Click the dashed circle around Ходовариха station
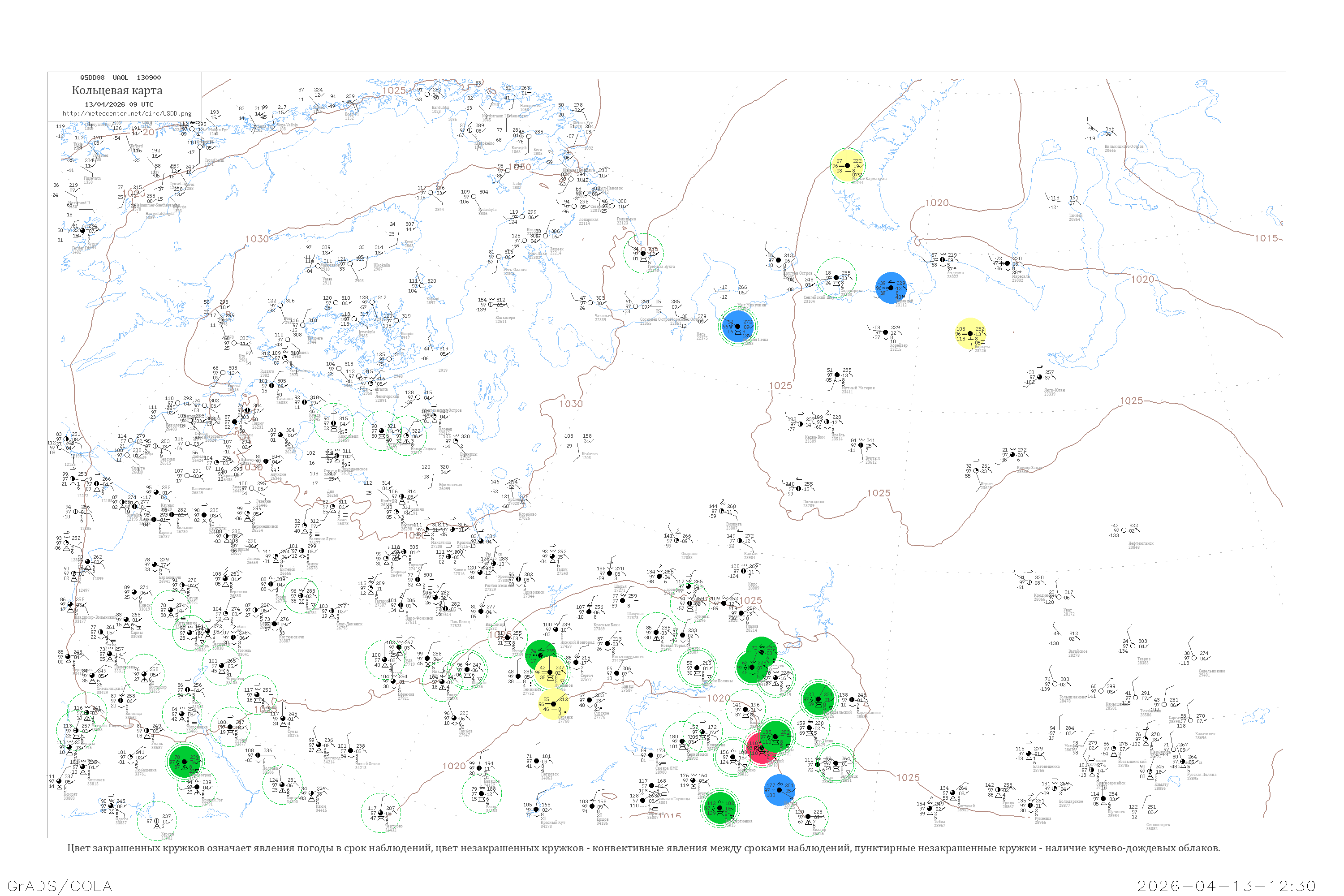The height and width of the screenshot is (896, 1344). [836, 278]
